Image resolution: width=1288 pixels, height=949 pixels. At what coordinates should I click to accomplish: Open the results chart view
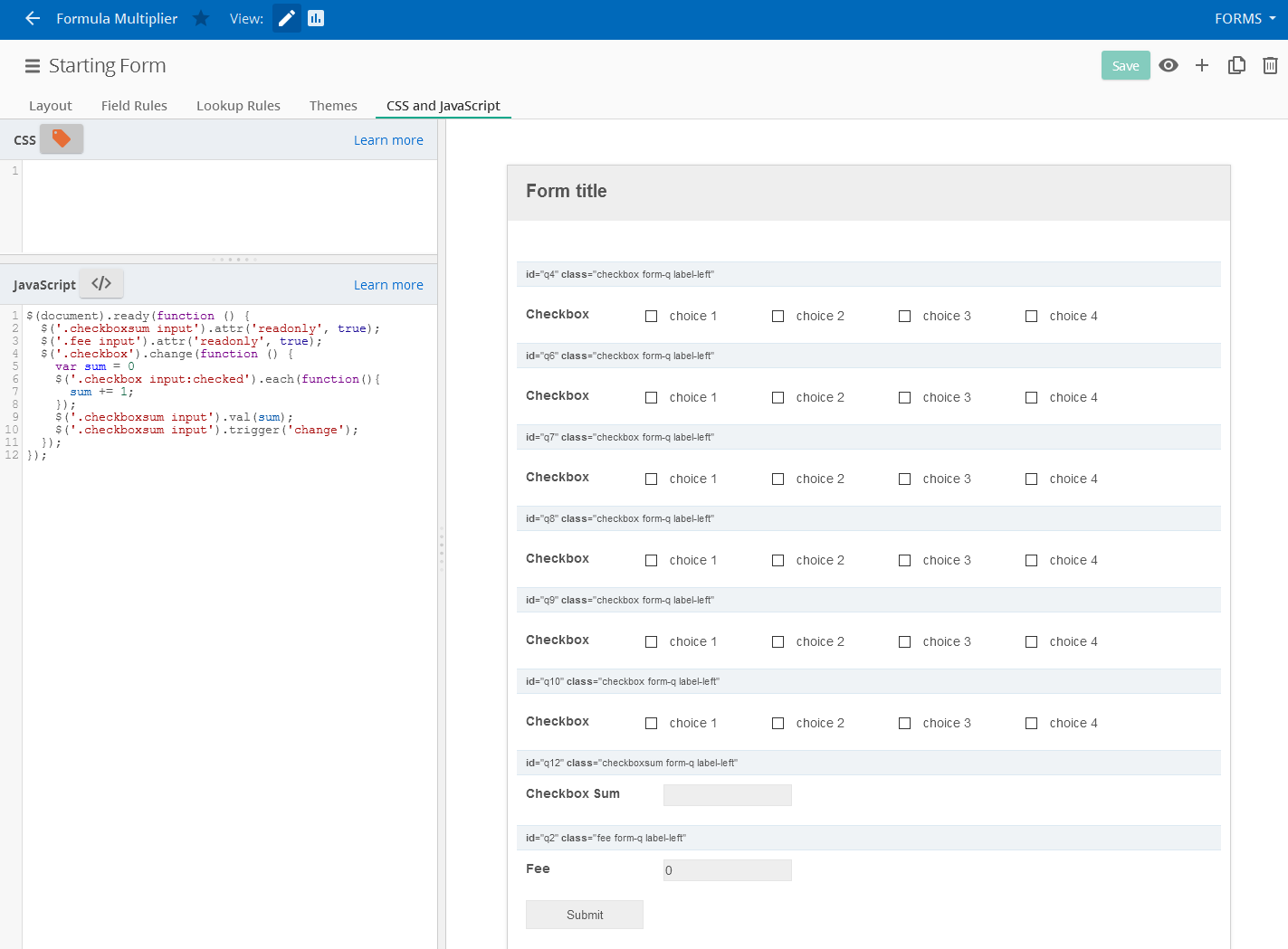[x=316, y=18]
